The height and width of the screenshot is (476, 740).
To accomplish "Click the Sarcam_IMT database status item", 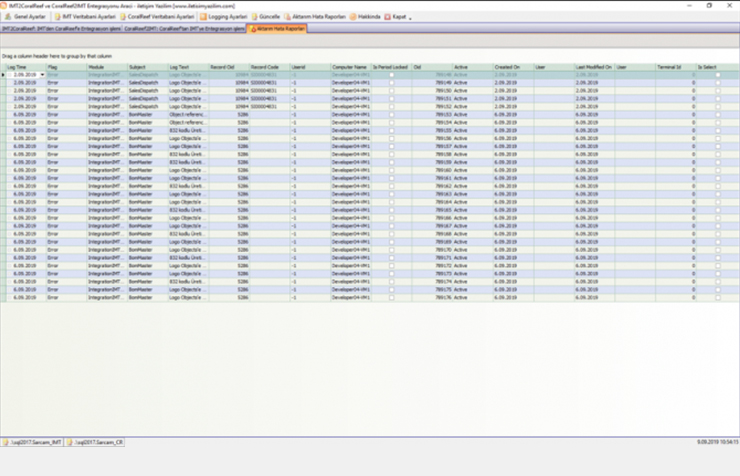I will 36,440.
